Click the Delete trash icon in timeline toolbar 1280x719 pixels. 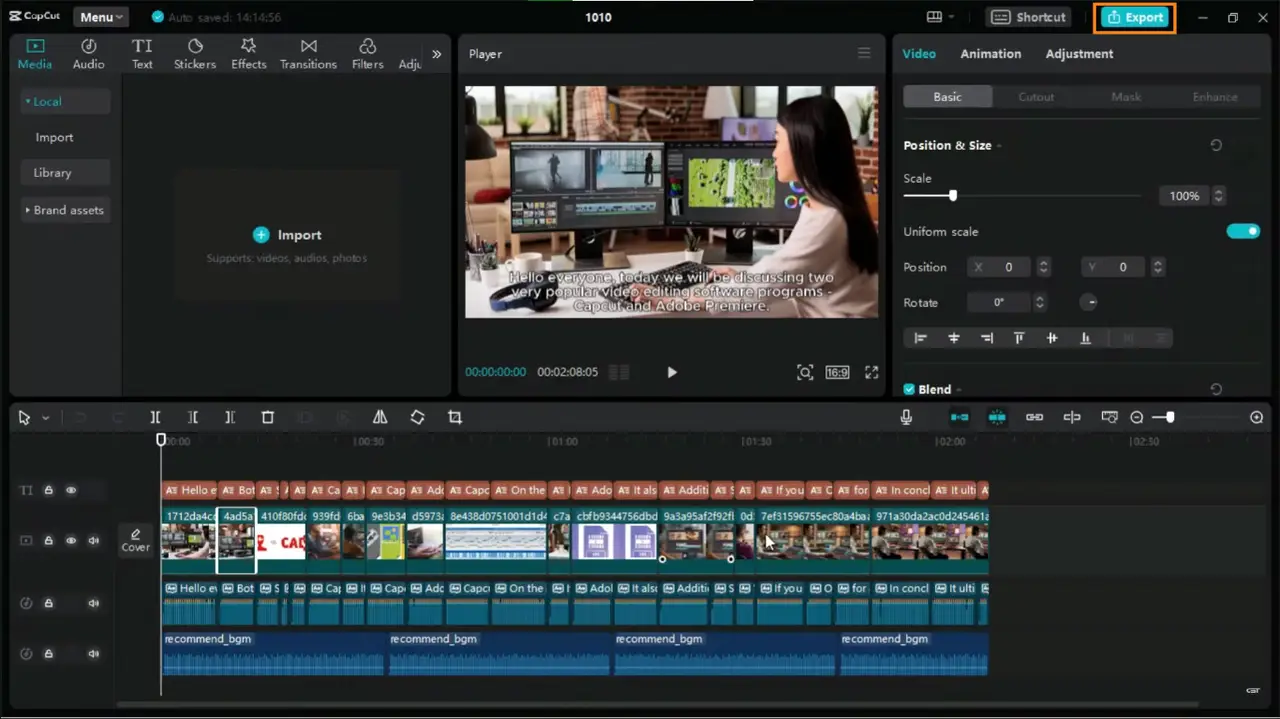pyautogui.click(x=267, y=418)
